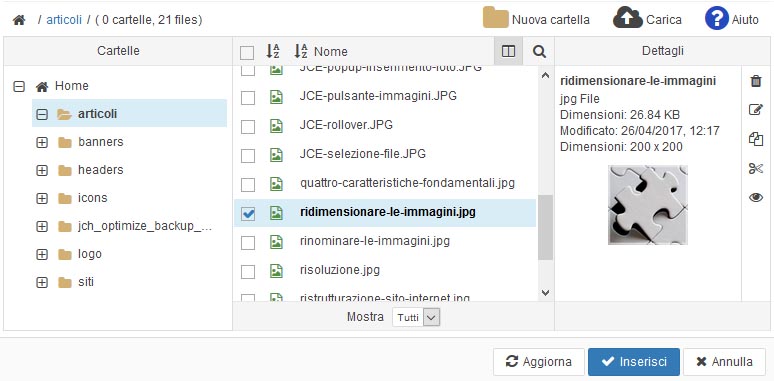Click the blue question mark help icon
This screenshot has height=381, width=774.
tap(717, 19)
